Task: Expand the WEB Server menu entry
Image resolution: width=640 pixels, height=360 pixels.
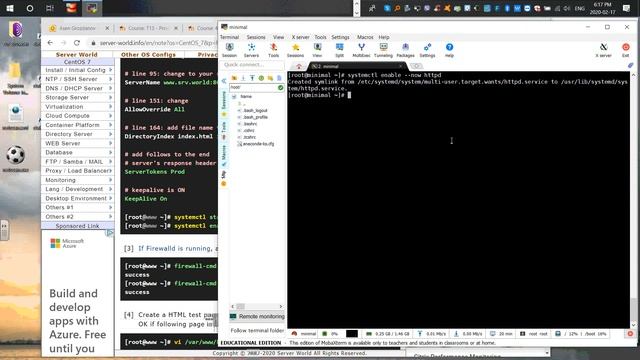Action: point(78,143)
